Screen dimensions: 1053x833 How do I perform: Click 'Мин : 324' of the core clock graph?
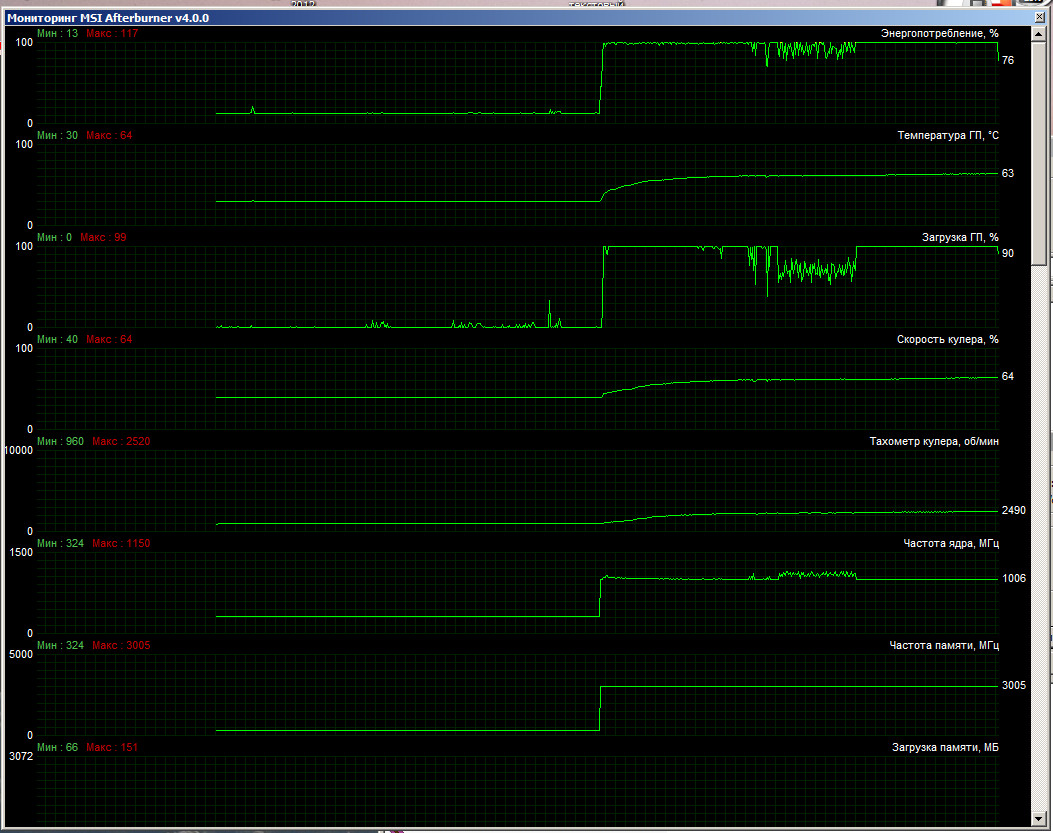60,543
